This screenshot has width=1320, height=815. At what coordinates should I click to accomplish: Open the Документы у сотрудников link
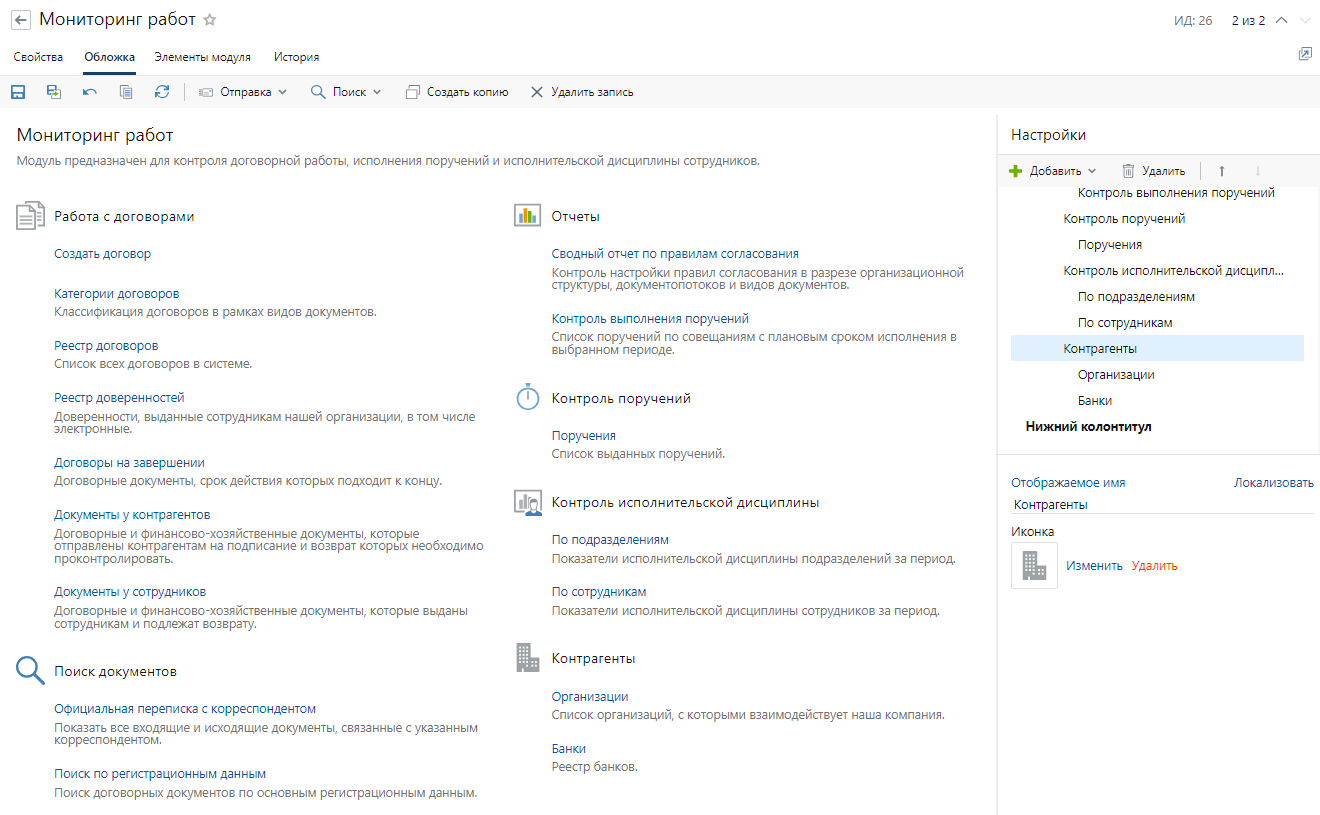coord(130,592)
